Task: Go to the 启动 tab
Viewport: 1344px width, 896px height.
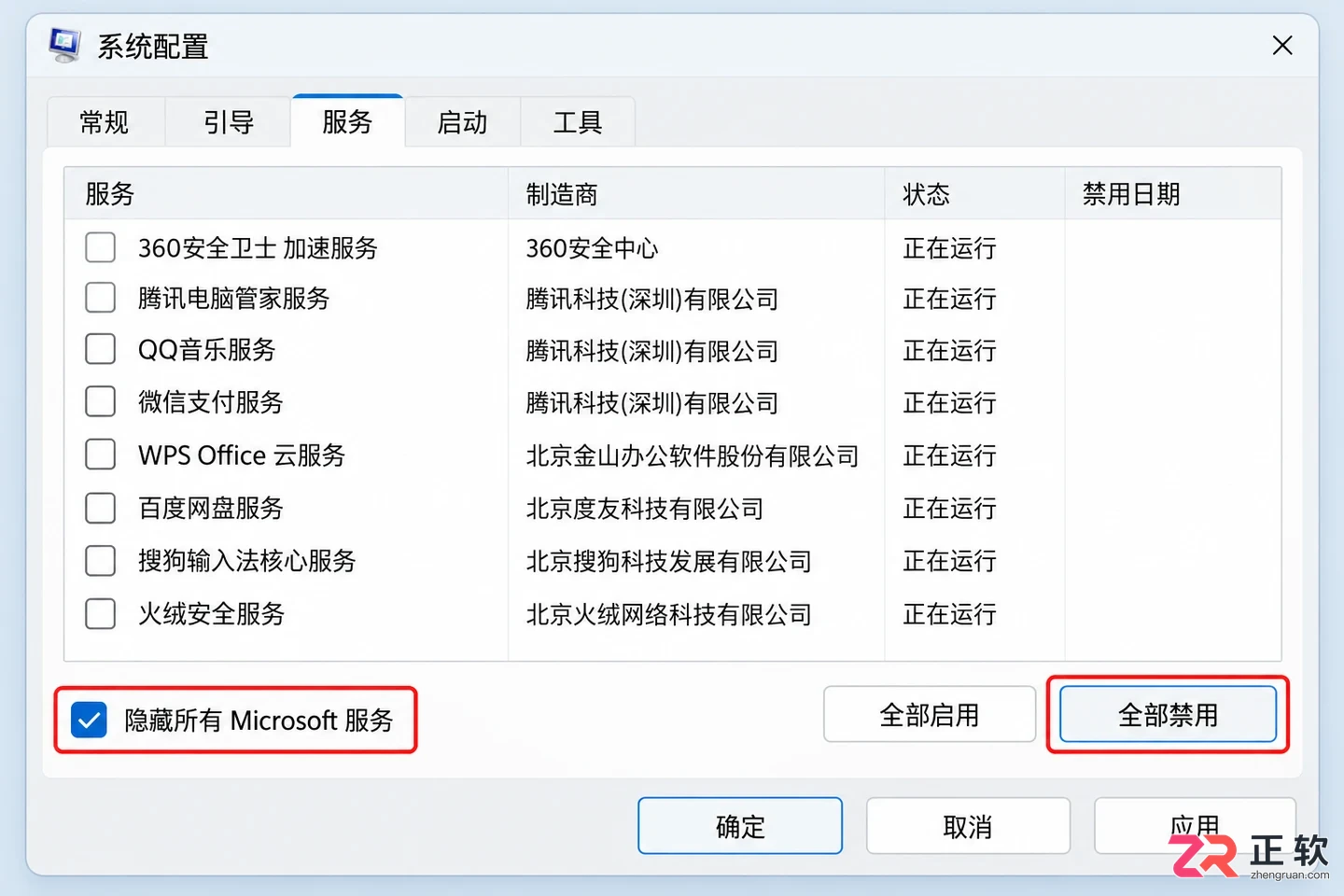Action: pyautogui.click(x=462, y=121)
